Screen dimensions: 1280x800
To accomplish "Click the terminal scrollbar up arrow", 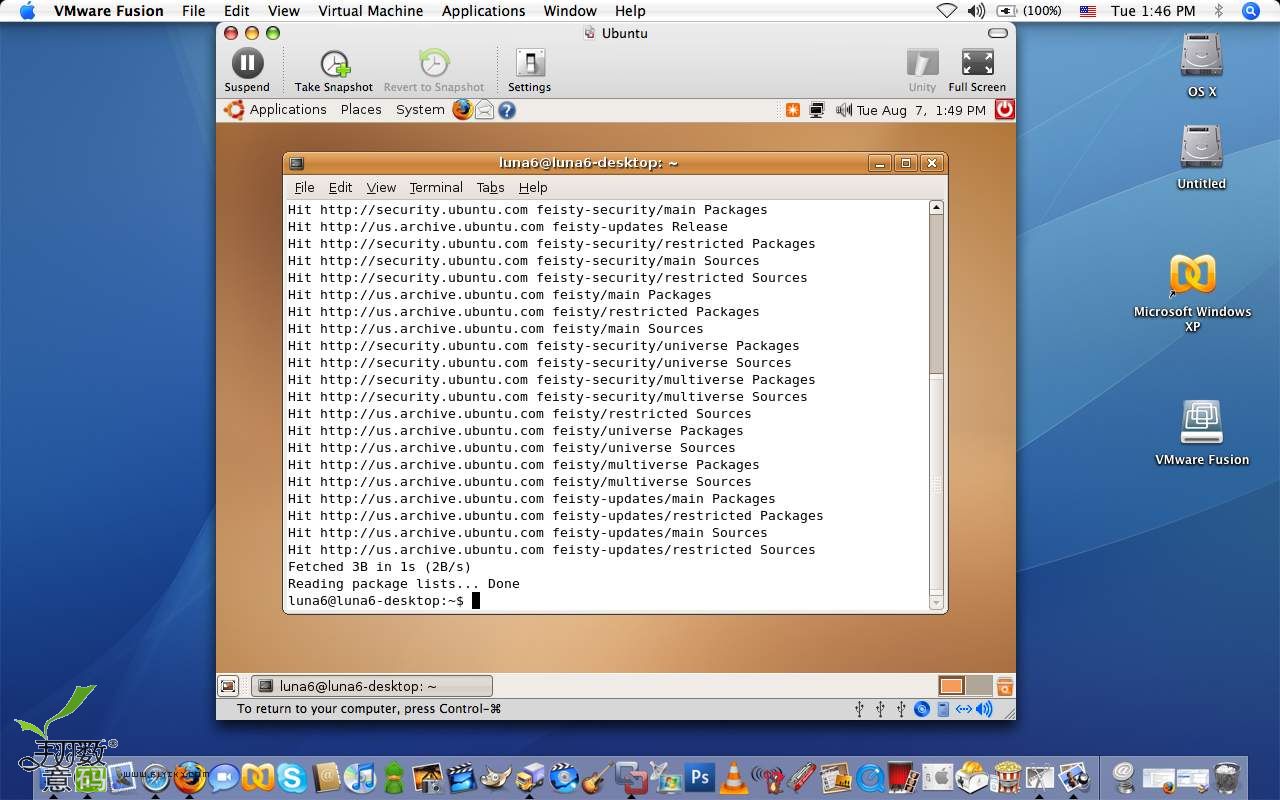I will coord(936,208).
